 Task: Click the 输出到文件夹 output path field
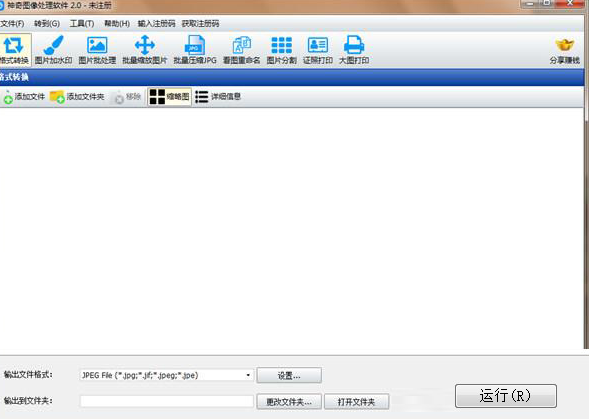coord(165,401)
